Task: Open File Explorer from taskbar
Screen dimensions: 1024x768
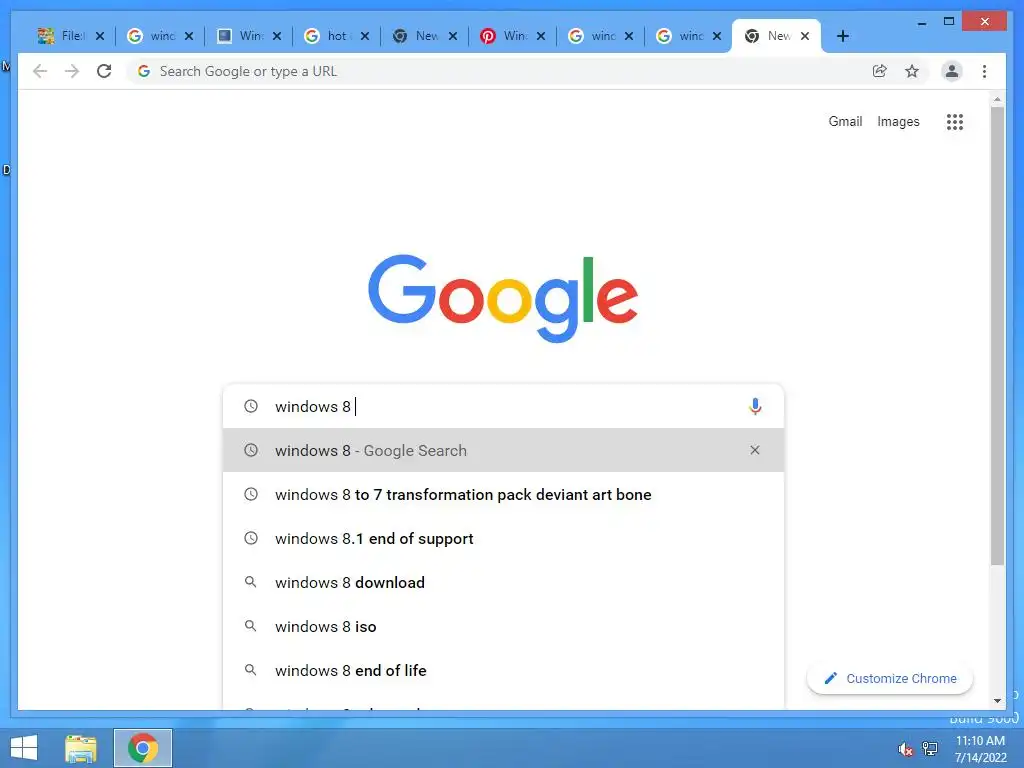Action: pos(81,748)
